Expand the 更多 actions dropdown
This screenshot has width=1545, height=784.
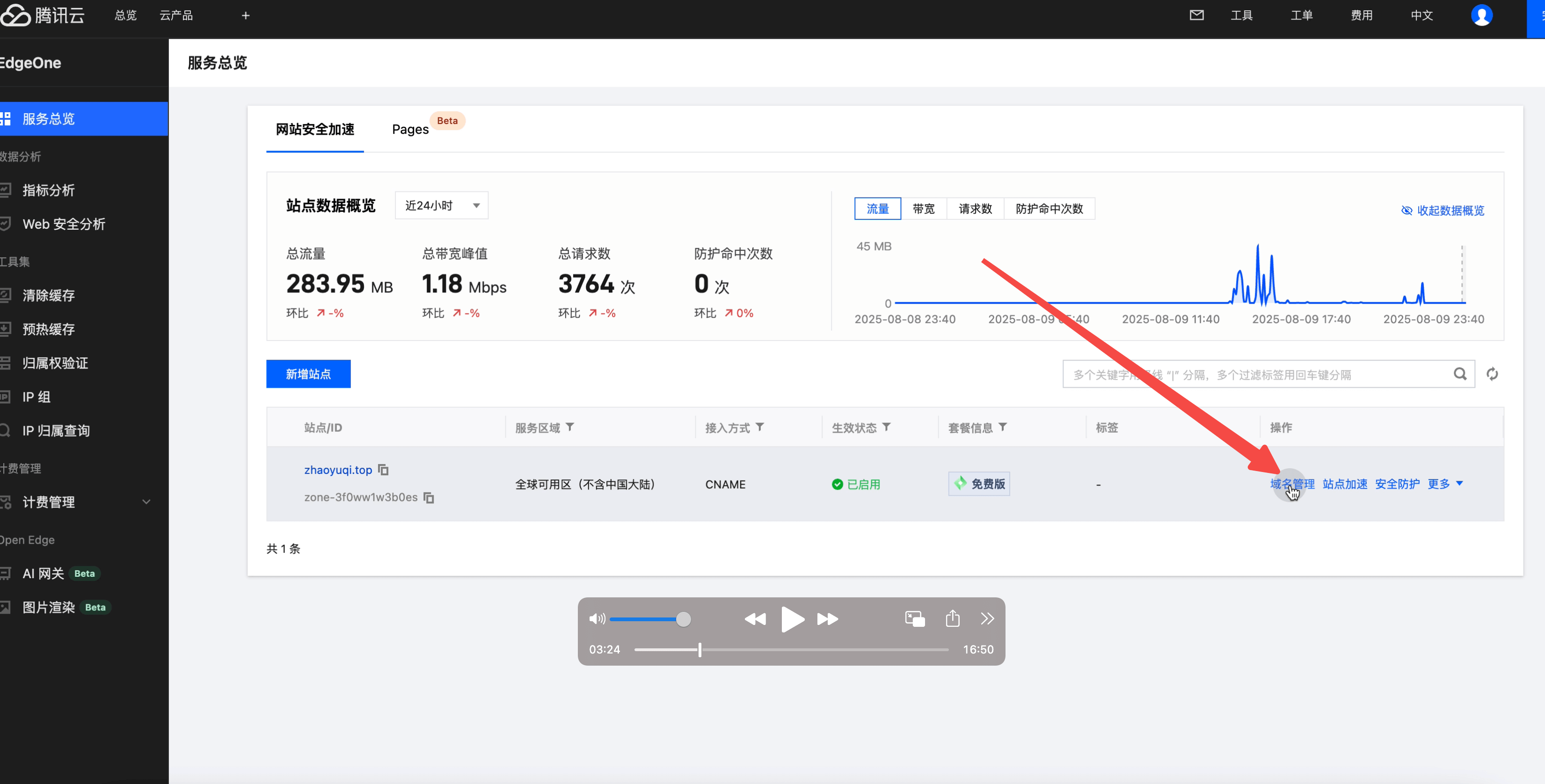[x=1445, y=484]
